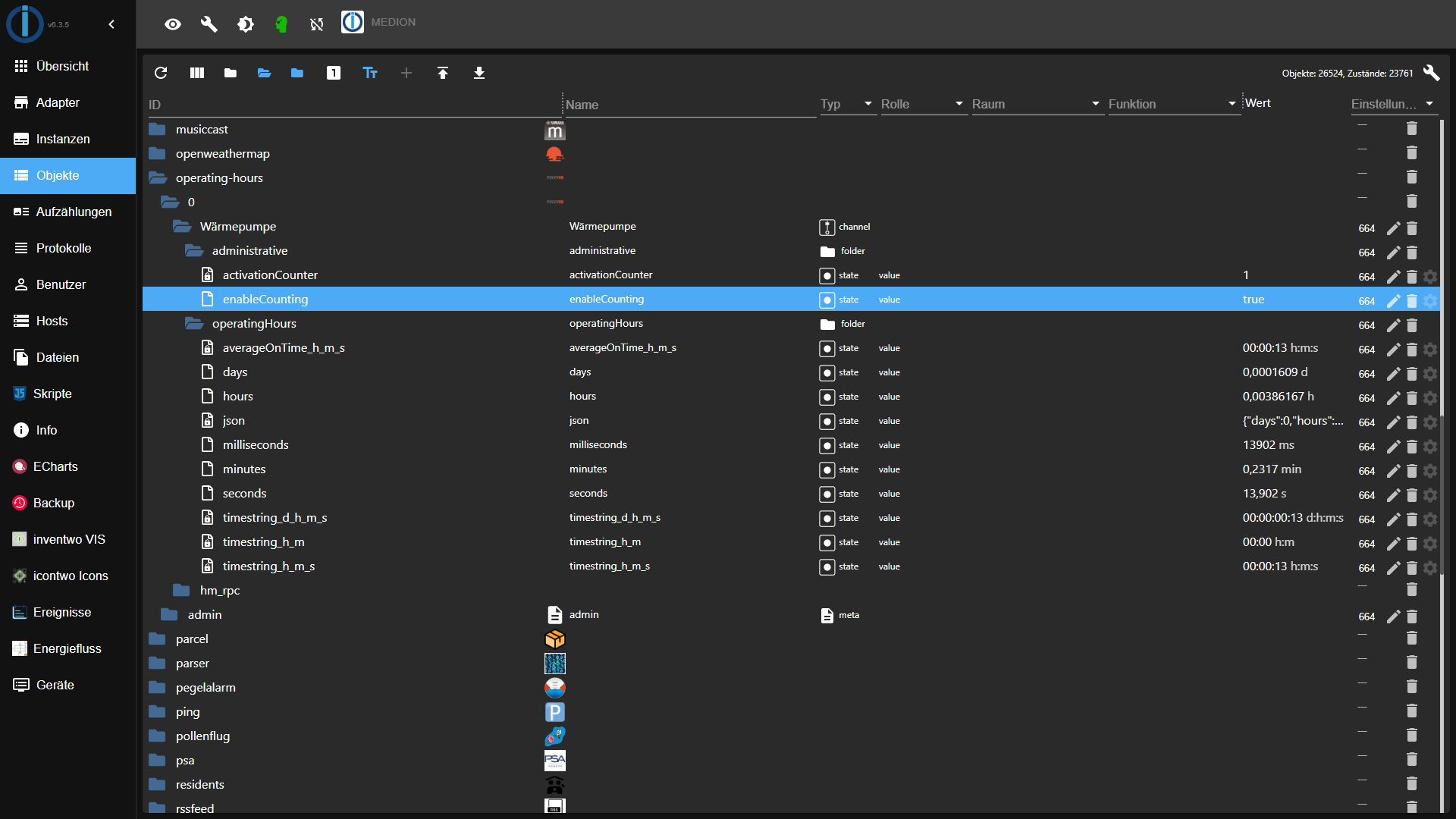Delete the seconds state object
Image resolution: width=1456 pixels, height=819 pixels.
(1412, 495)
